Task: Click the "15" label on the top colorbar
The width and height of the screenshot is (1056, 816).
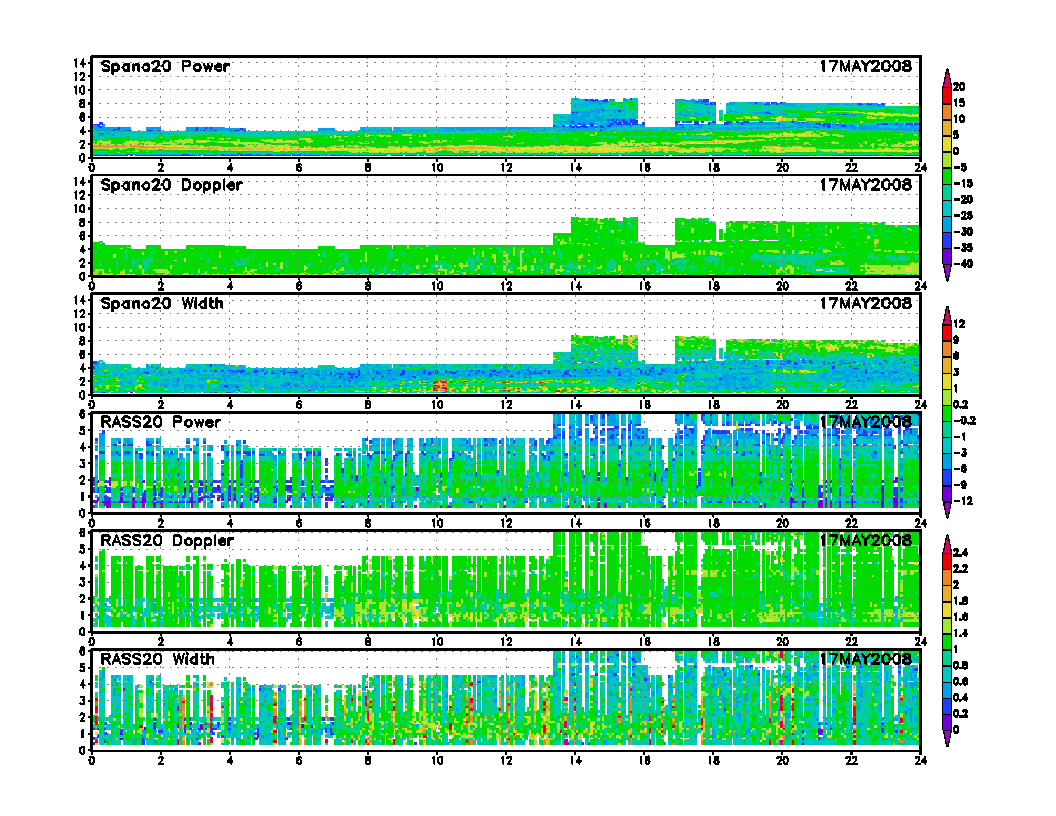Action: 959,103
